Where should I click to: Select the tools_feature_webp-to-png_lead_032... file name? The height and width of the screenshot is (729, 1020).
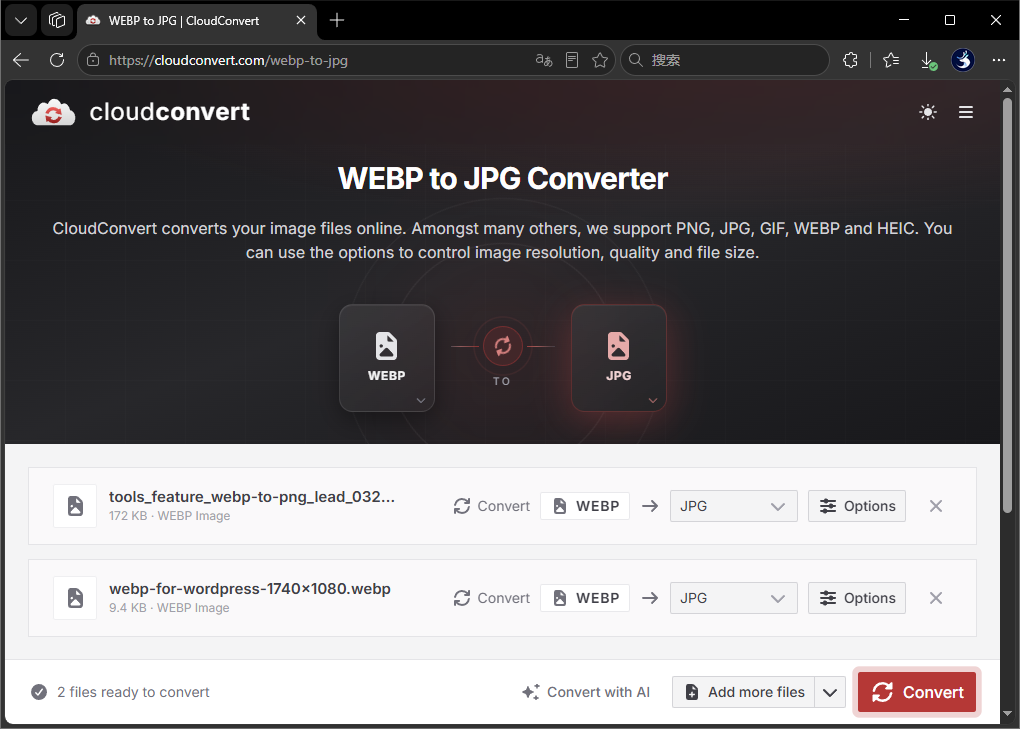(x=252, y=497)
